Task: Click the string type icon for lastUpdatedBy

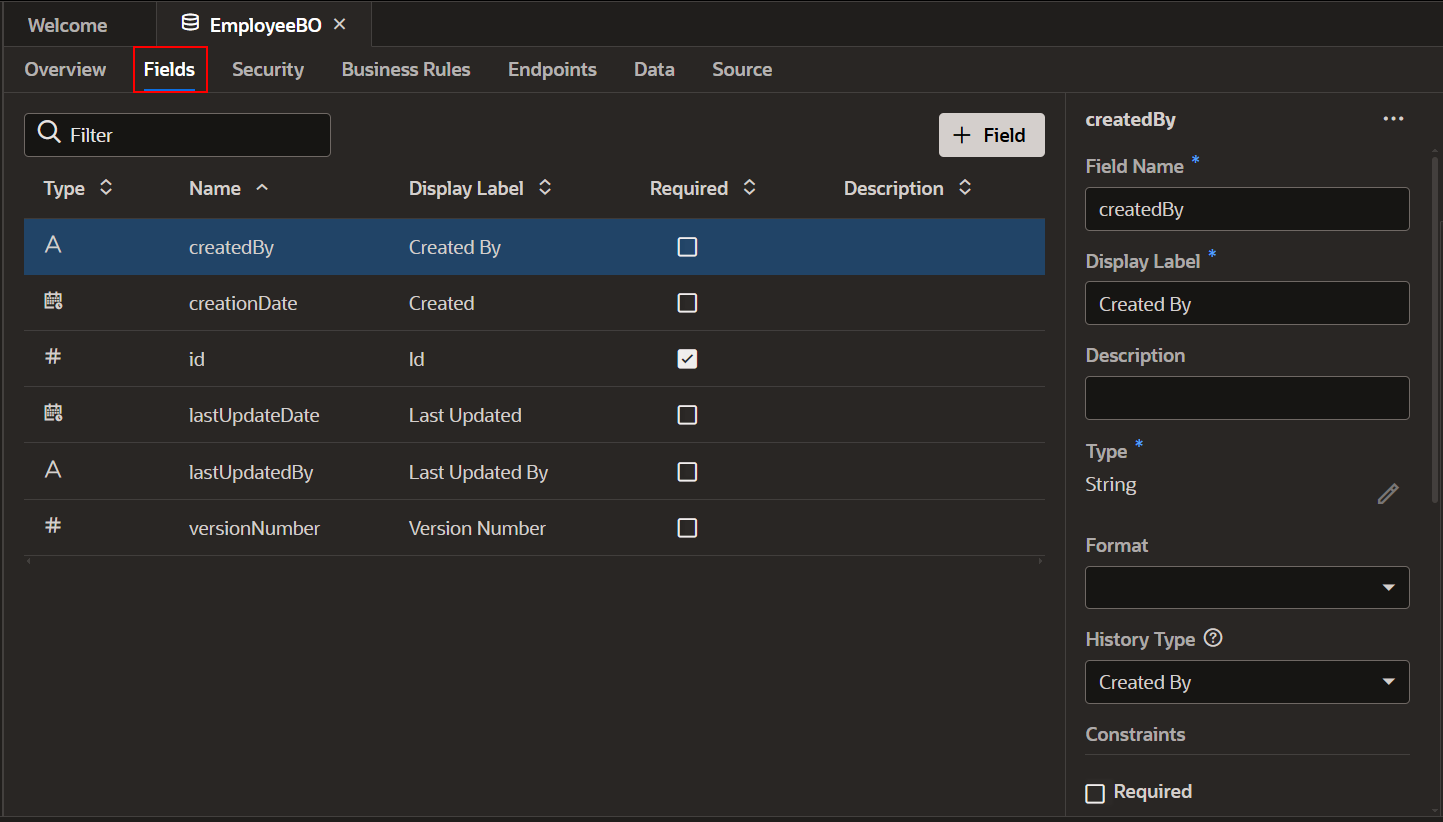Action: [x=53, y=469]
